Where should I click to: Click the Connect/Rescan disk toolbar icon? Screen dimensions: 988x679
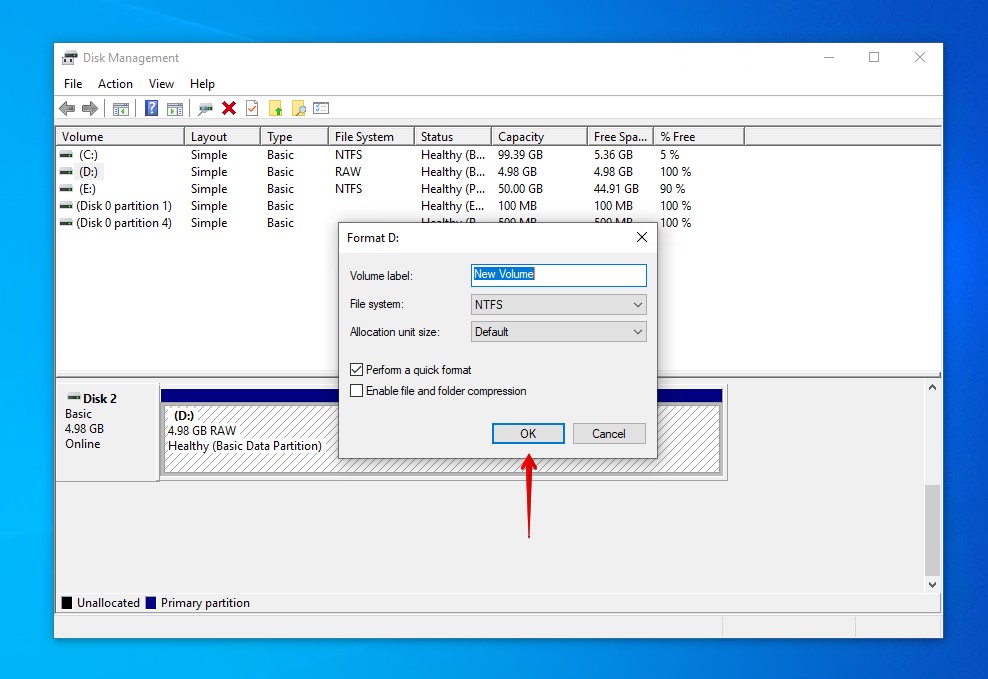coord(205,108)
